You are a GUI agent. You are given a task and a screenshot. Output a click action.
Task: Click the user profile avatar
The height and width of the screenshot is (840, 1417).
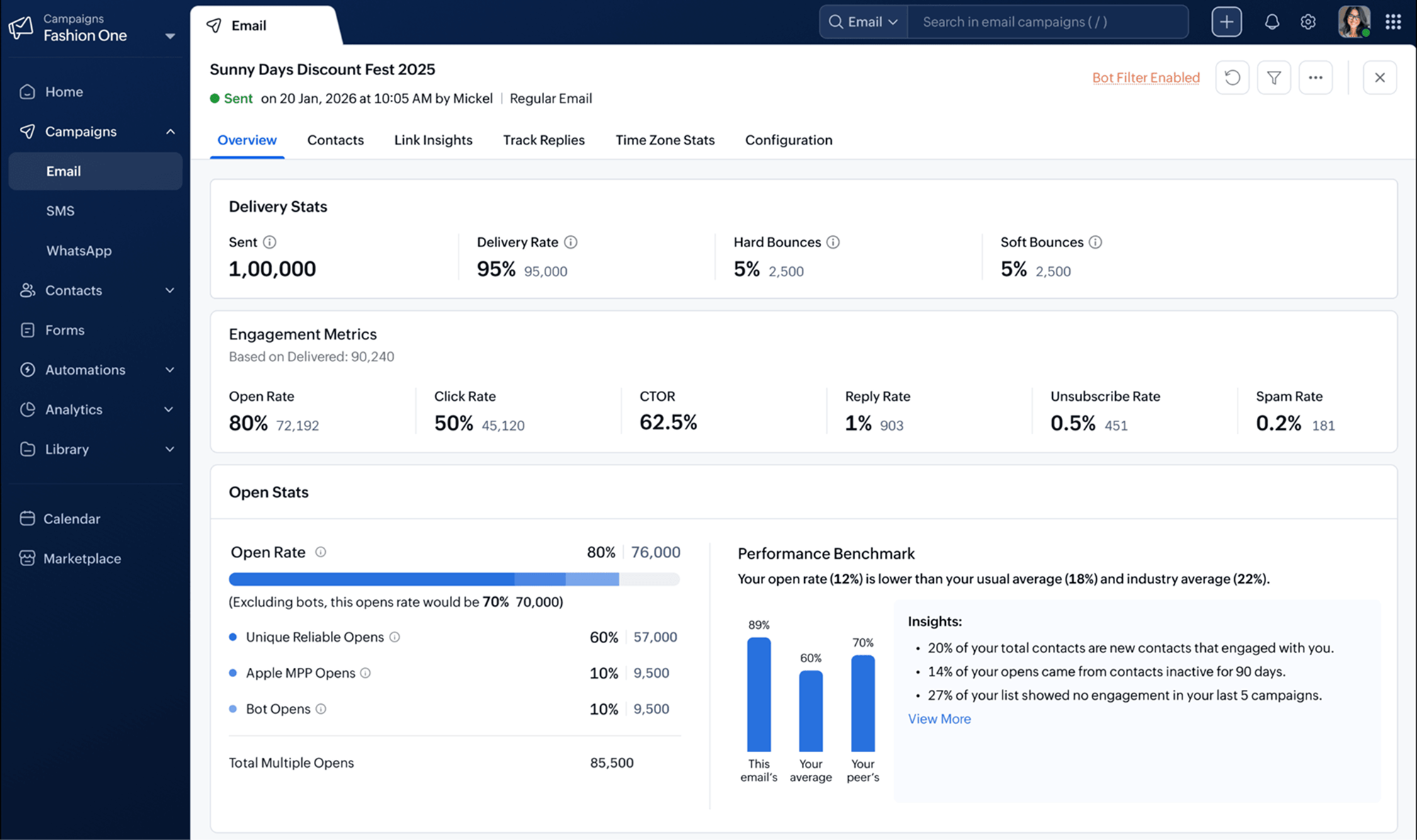[x=1354, y=22]
